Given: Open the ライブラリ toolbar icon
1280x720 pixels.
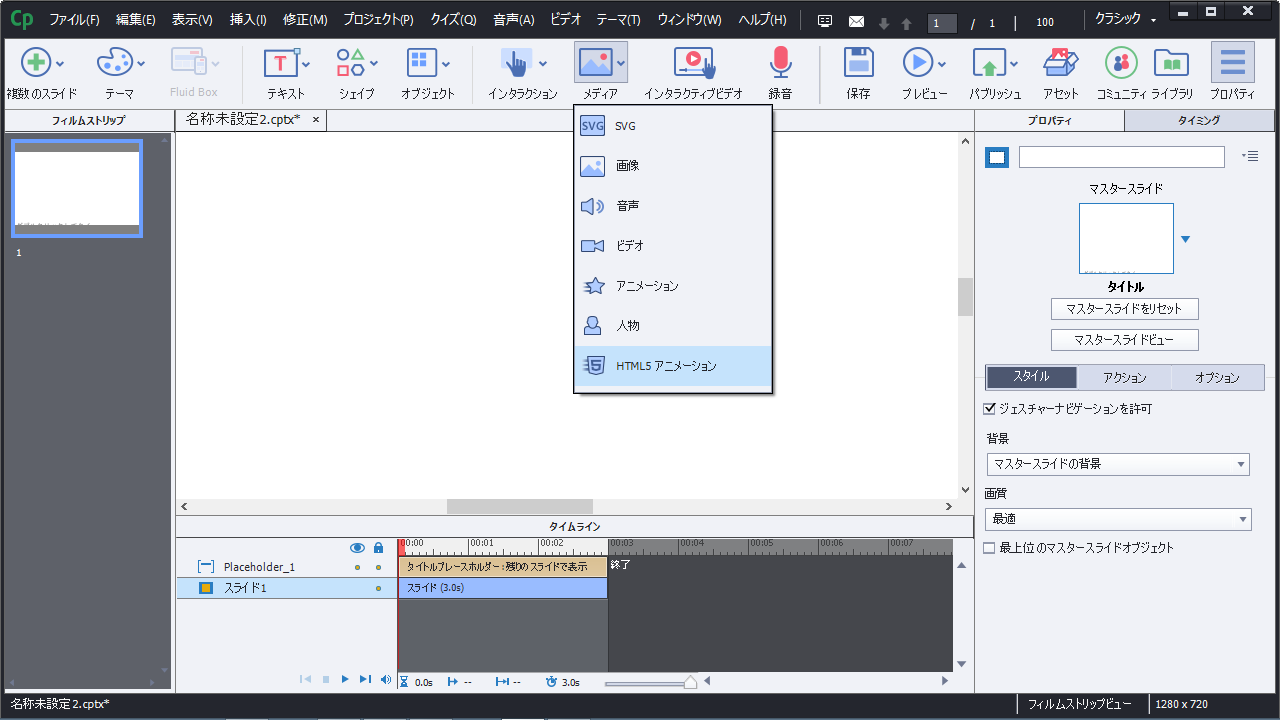Looking at the screenshot, I should [1171, 65].
